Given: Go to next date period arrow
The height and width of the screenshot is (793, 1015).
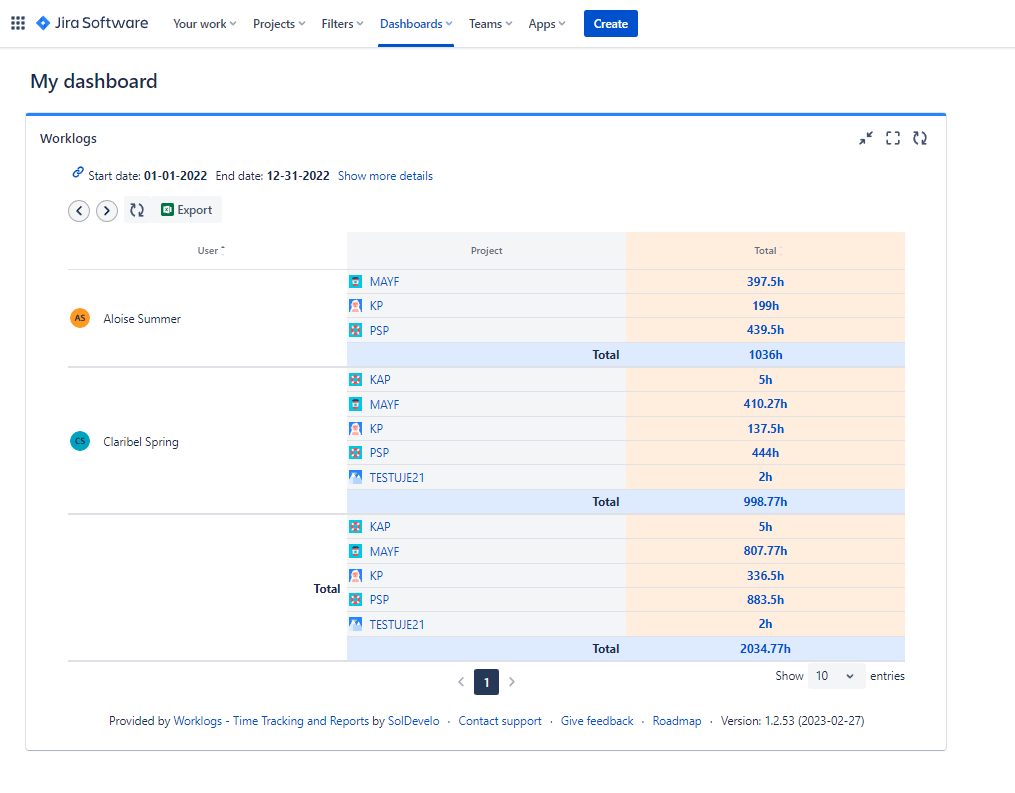Looking at the screenshot, I should 107,211.
